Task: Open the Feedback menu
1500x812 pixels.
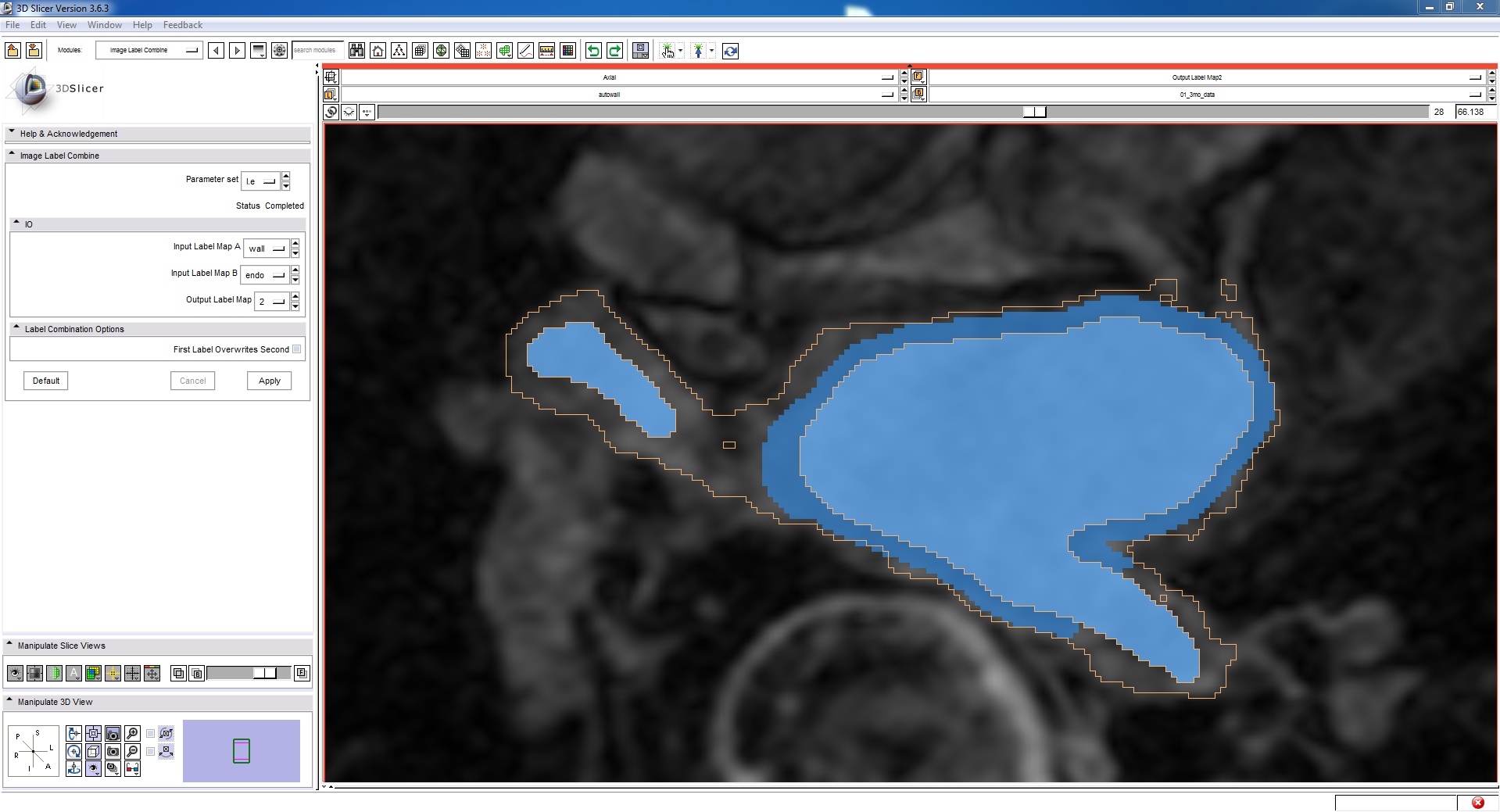Action: click(x=182, y=25)
